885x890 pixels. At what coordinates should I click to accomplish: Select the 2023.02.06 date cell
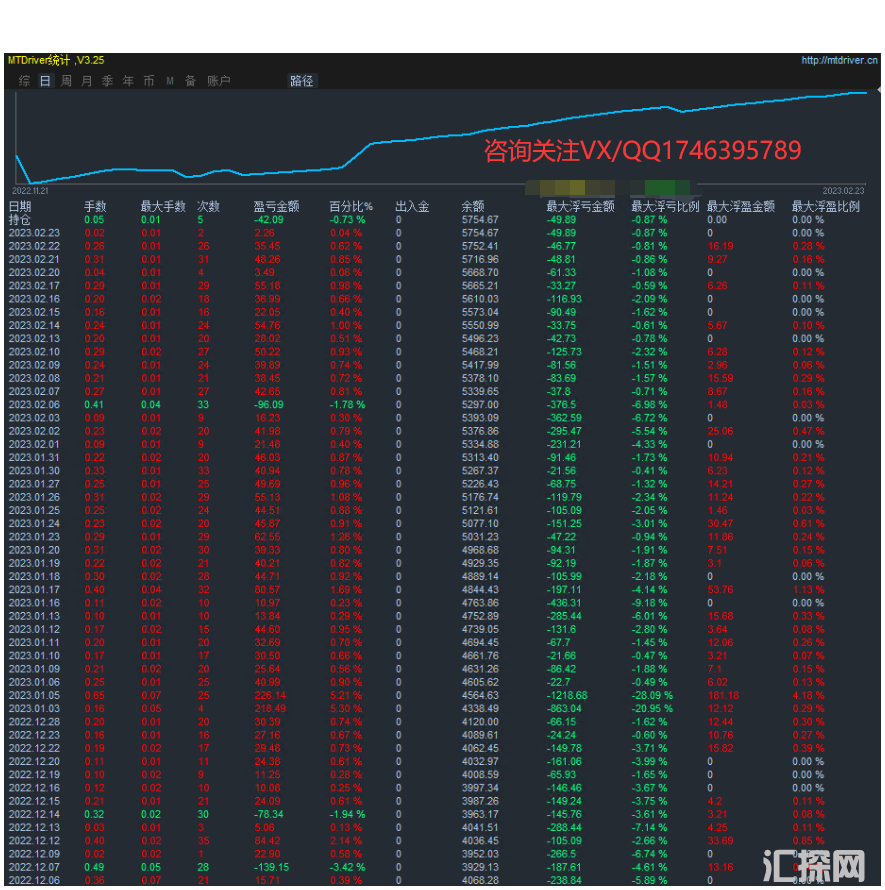point(34,405)
